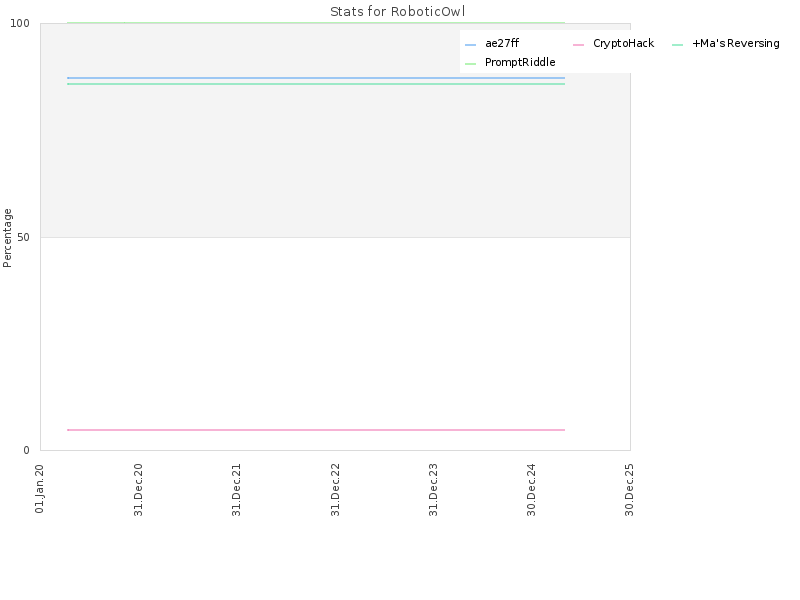Click the 50 y-axis tick label
This screenshot has height=600, width=800.
click(23, 237)
